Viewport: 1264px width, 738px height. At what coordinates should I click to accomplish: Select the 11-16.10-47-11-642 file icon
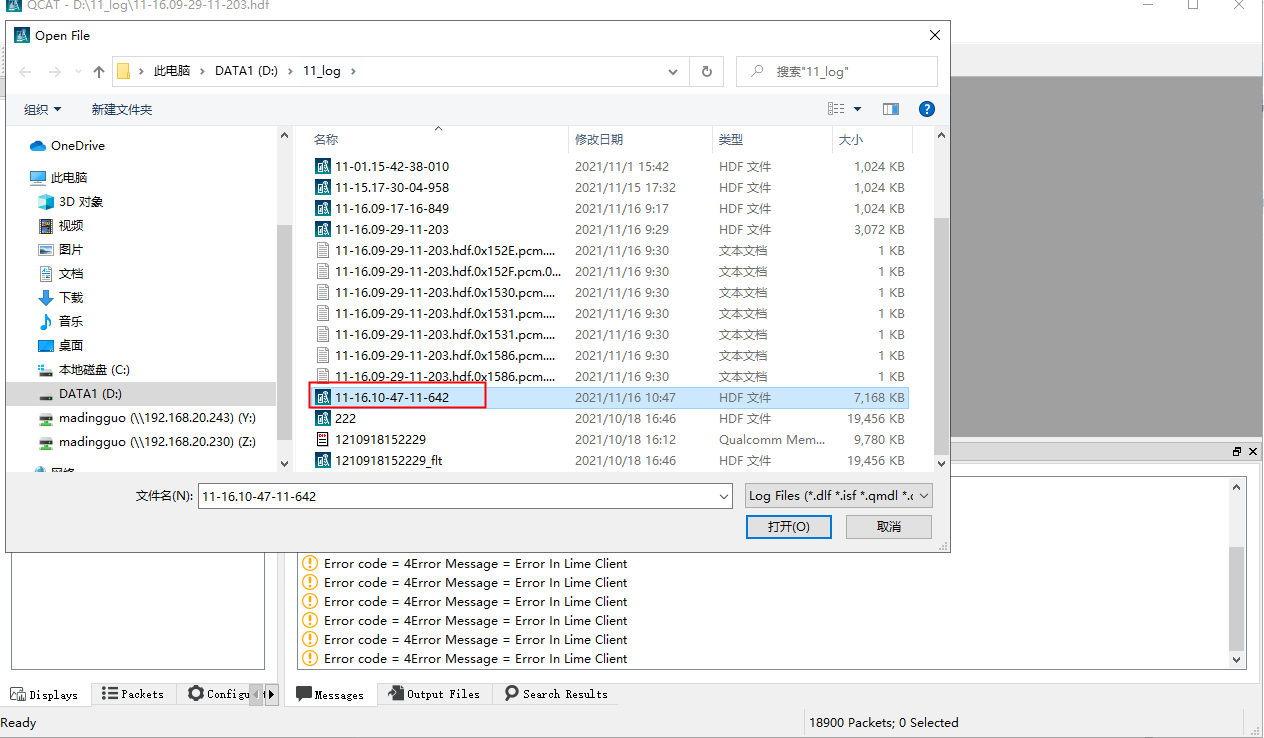[x=323, y=397]
